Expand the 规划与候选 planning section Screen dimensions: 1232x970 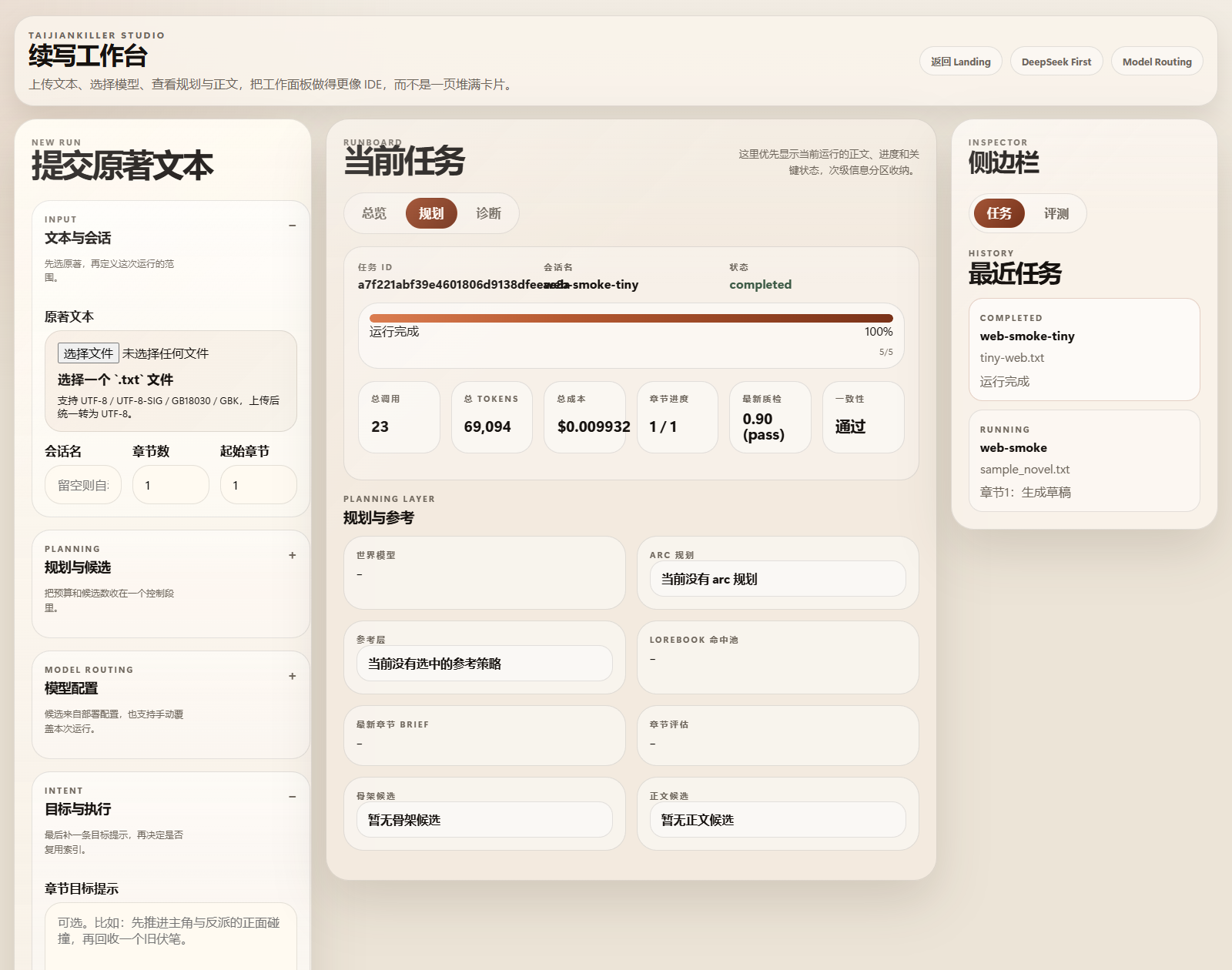click(x=293, y=554)
